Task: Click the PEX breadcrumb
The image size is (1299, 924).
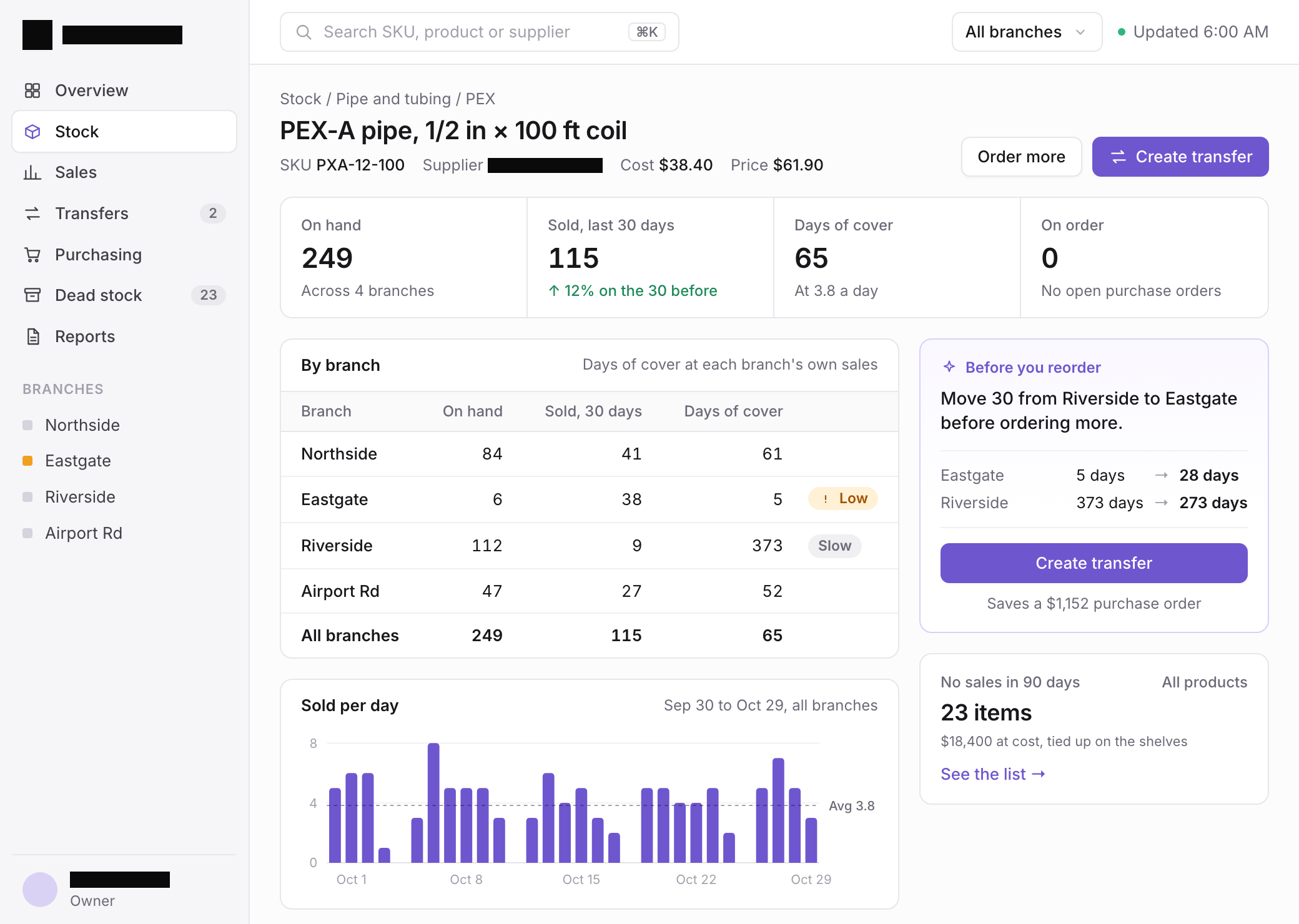Action: (480, 99)
